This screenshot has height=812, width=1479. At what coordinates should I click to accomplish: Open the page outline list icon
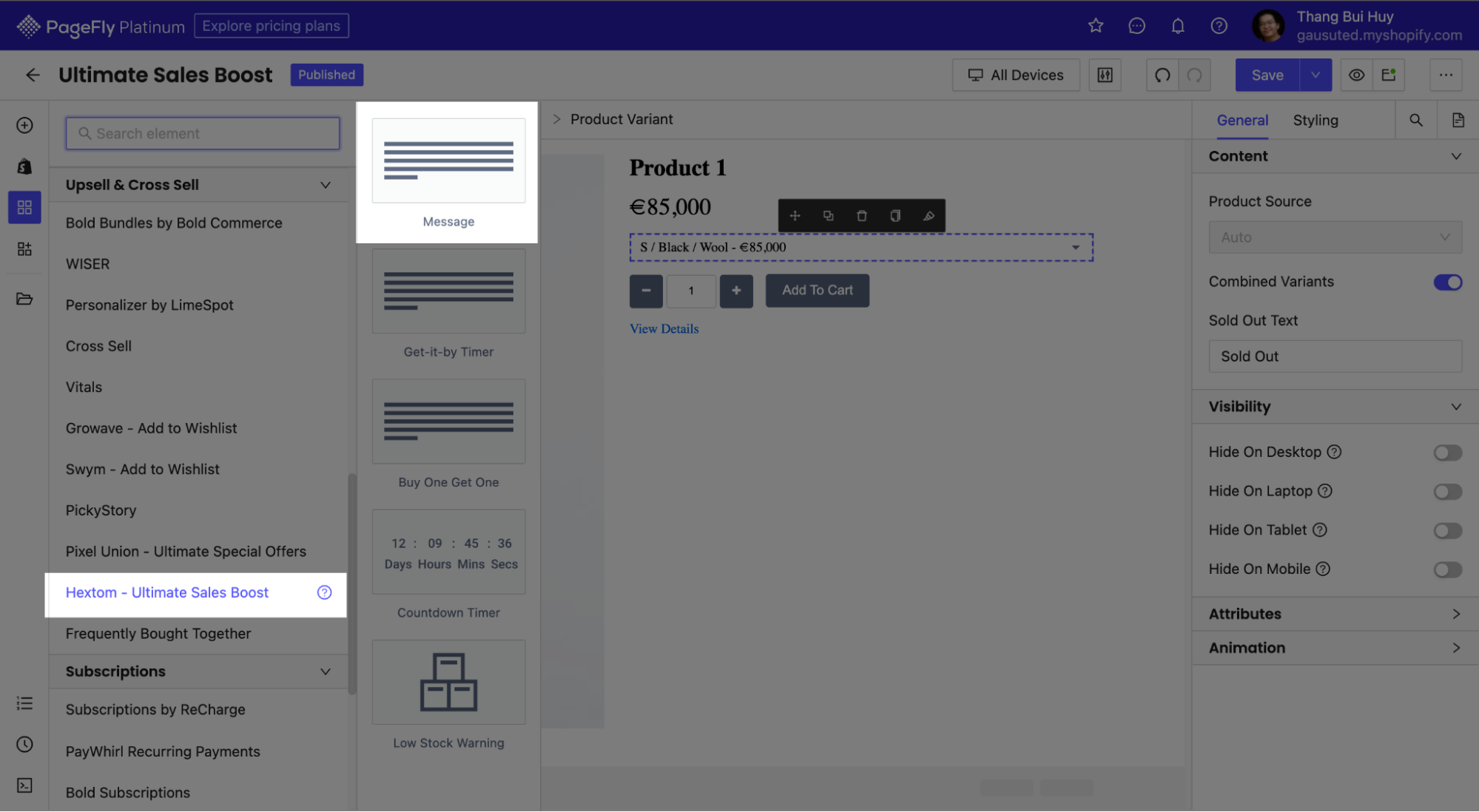pos(24,703)
